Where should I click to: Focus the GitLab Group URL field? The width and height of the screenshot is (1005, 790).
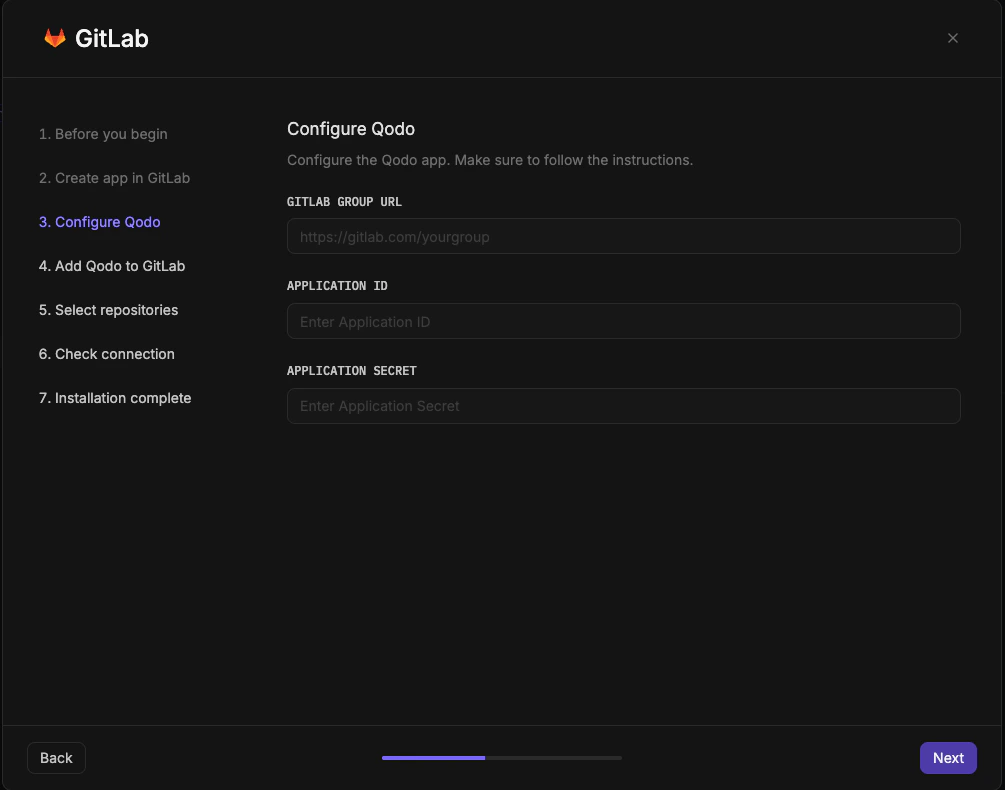point(624,236)
